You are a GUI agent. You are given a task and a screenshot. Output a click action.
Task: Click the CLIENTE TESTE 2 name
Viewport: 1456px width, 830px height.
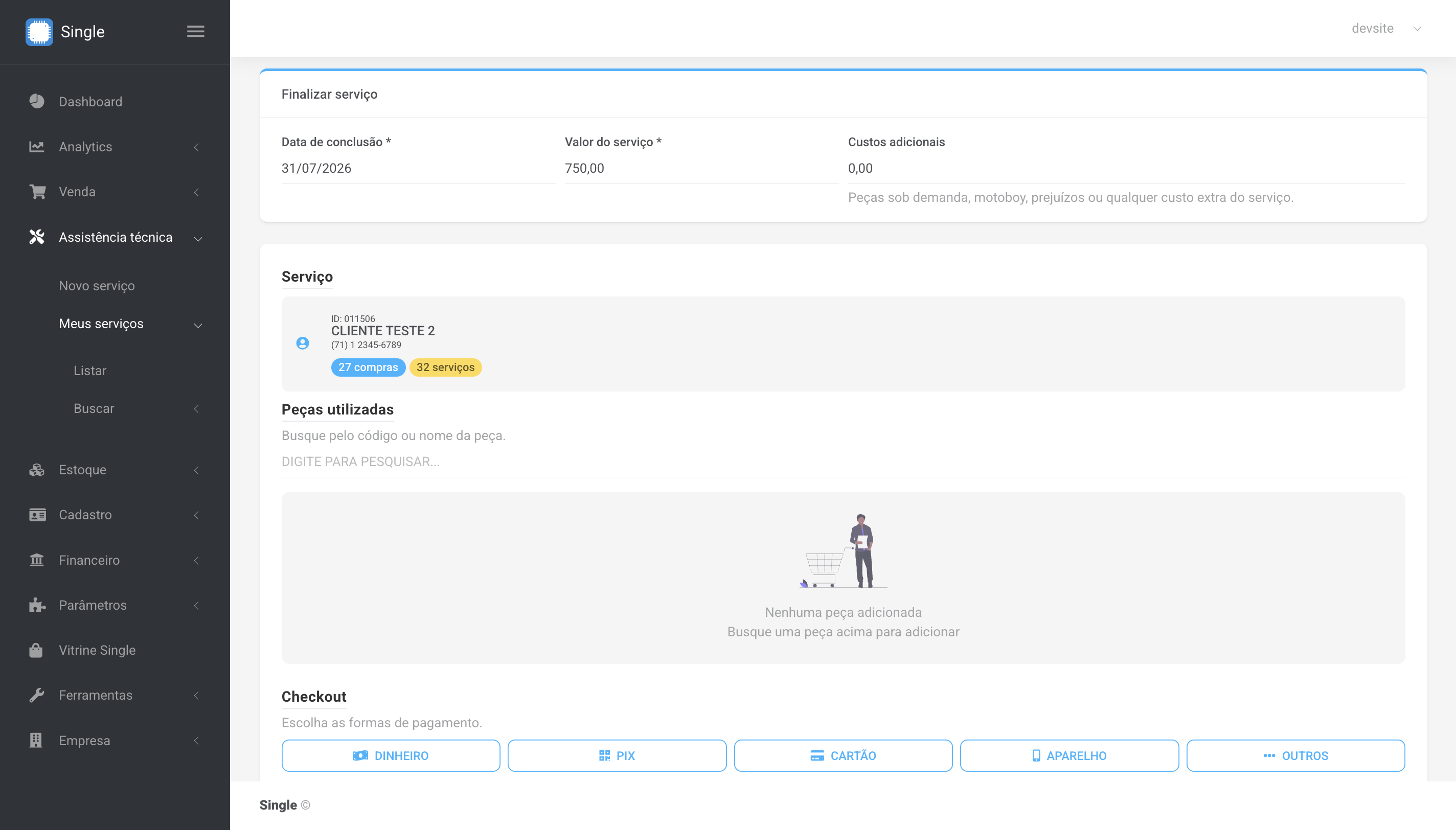pos(383,331)
